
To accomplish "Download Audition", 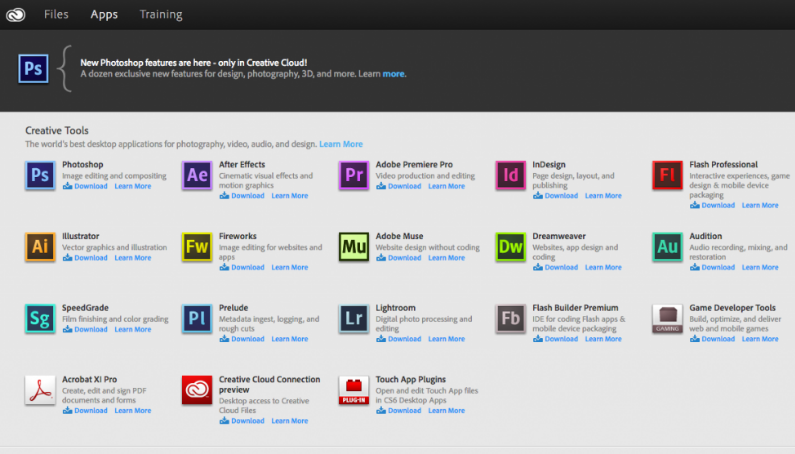I will [712, 267].
